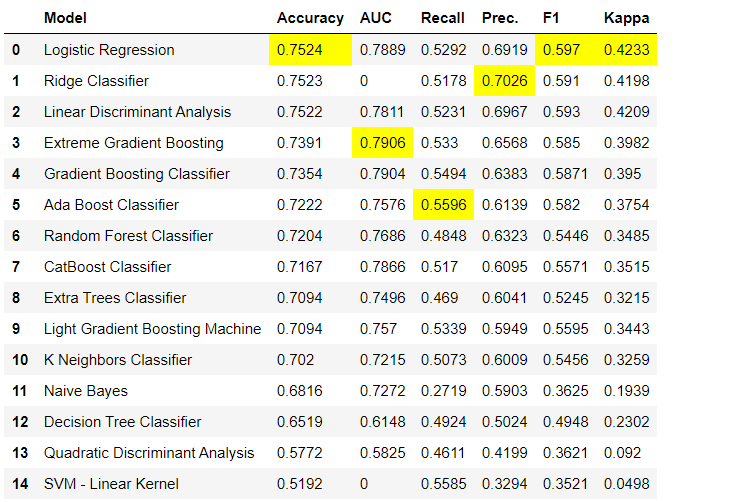Select the highlighted Recall value 0.5596
This screenshot has height=502, width=731.
[x=443, y=205]
